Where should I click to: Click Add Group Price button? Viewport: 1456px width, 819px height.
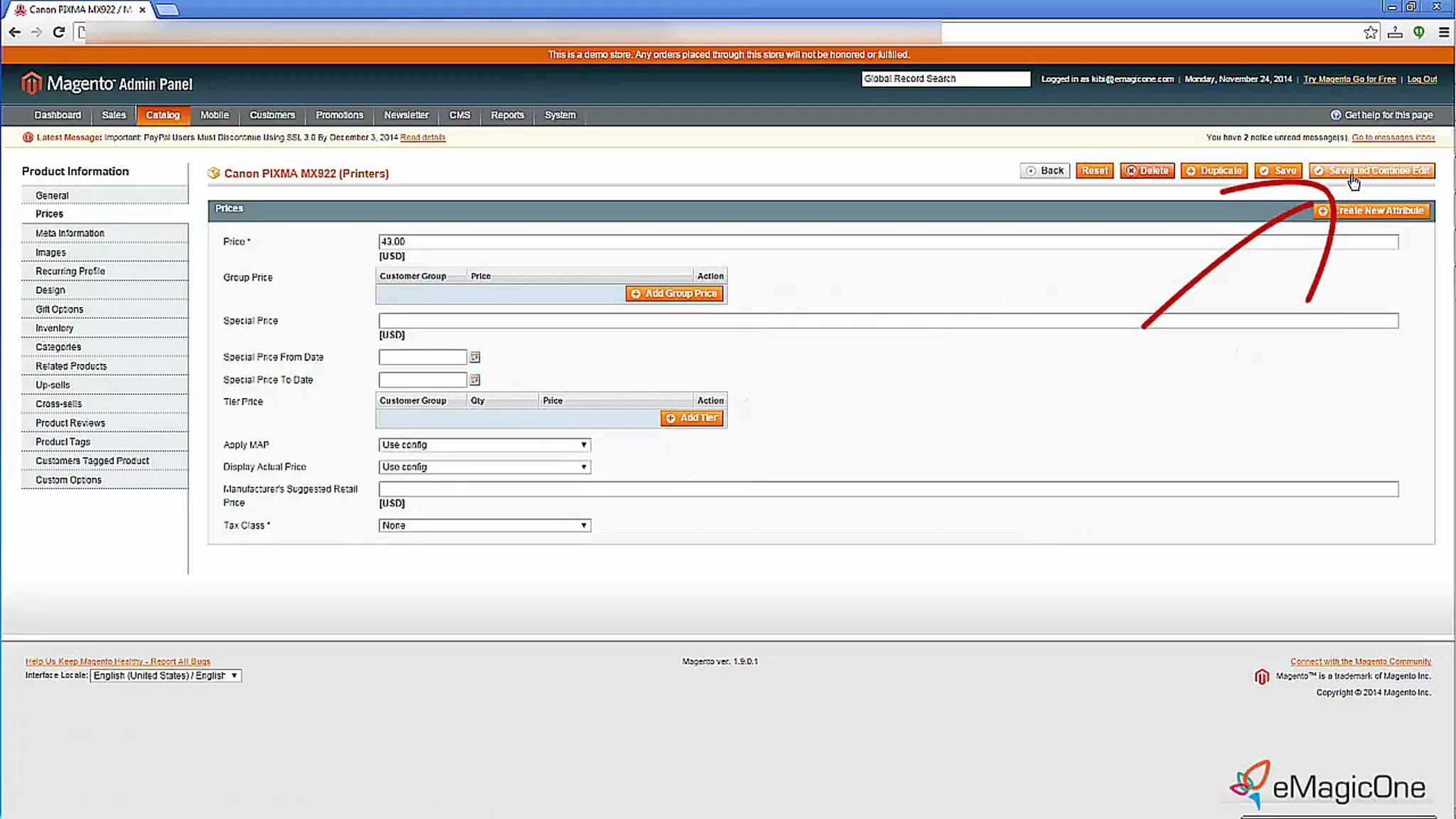pos(674,294)
